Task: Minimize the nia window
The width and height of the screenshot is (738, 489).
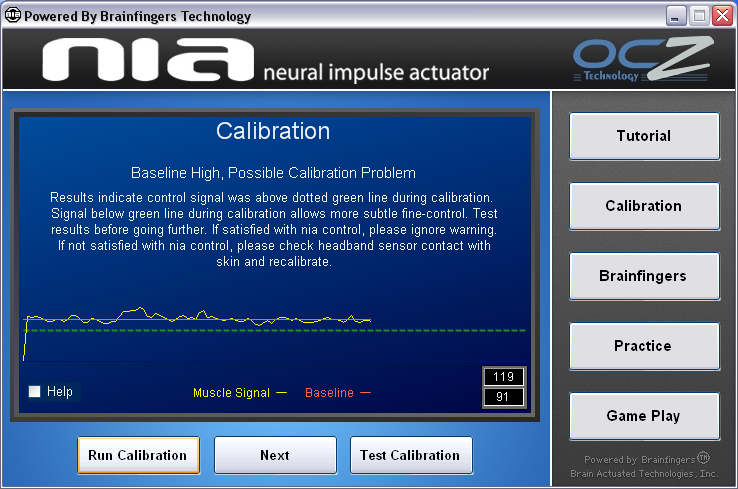Action: (676, 16)
